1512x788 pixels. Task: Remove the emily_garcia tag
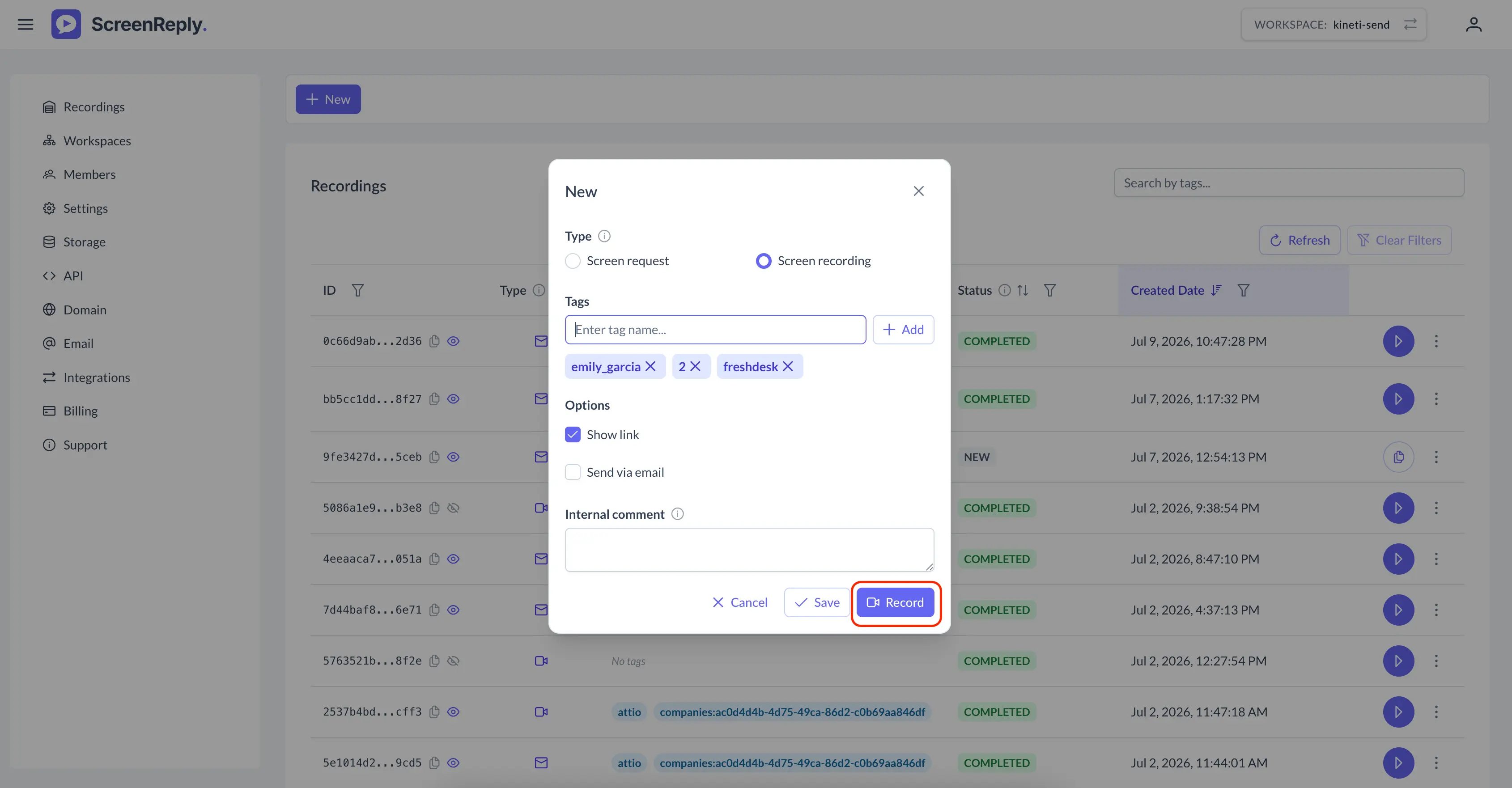pos(650,367)
